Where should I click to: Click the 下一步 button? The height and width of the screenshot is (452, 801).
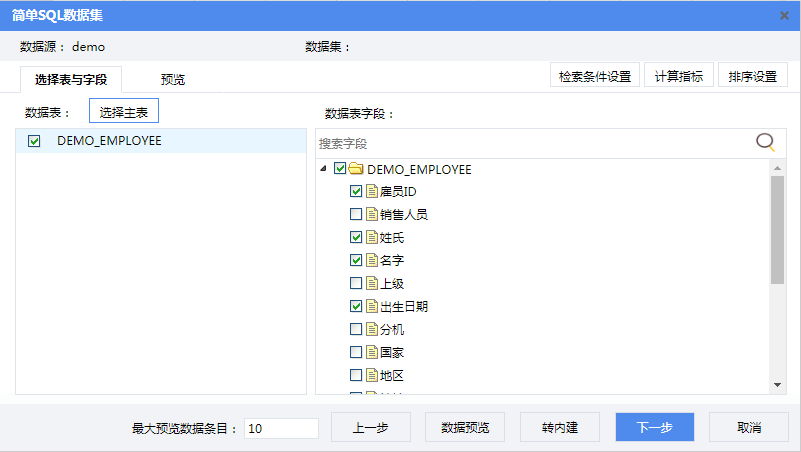click(654, 427)
